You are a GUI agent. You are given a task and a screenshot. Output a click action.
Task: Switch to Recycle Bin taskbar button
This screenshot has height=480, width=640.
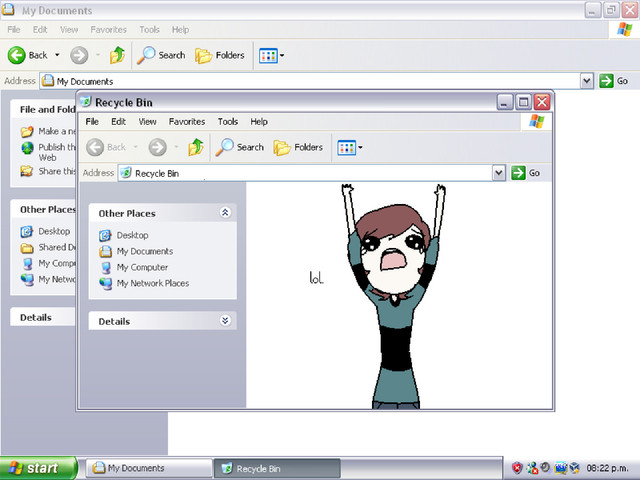(x=277, y=468)
